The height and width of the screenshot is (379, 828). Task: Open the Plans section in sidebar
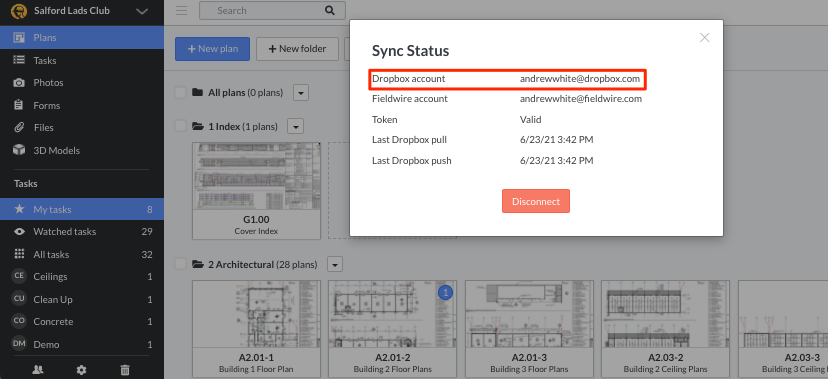[x=82, y=37]
